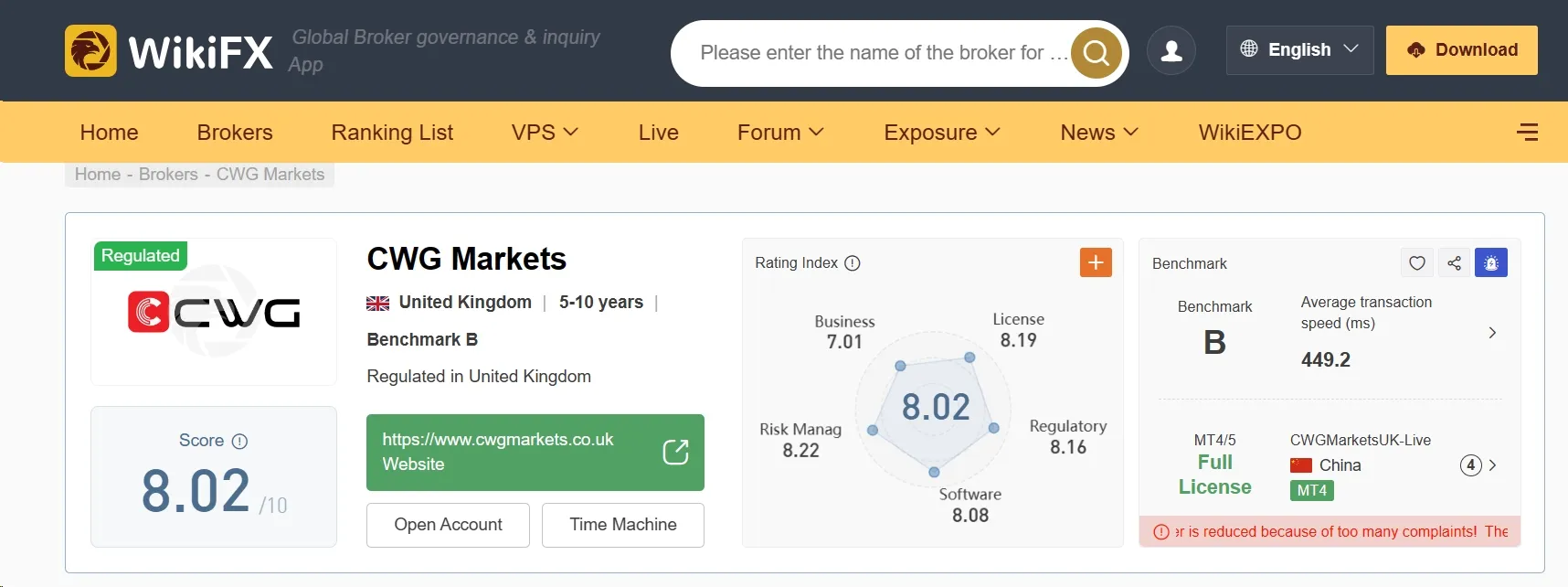Click the Open Account button
Image resolution: width=1568 pixels, height=587 pixels.
(x=448, y=525)
